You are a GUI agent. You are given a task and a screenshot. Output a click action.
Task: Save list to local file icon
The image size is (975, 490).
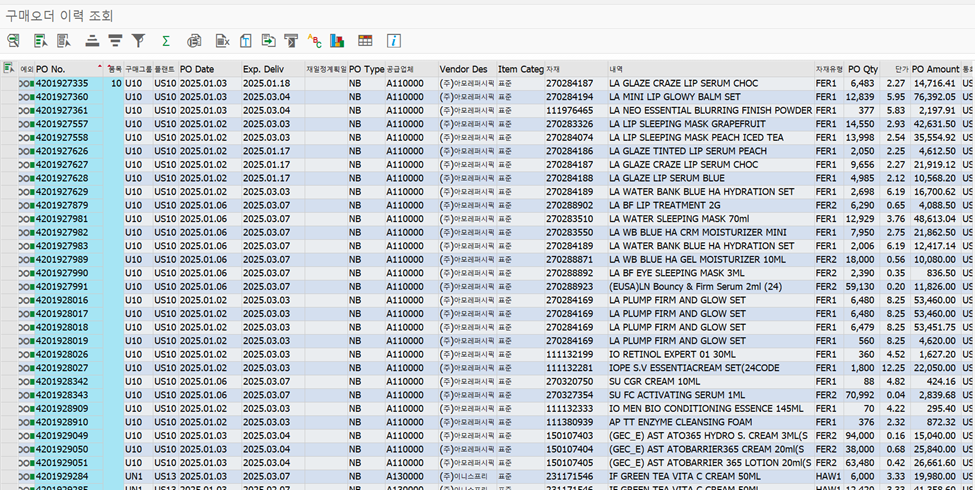[268, 41]
